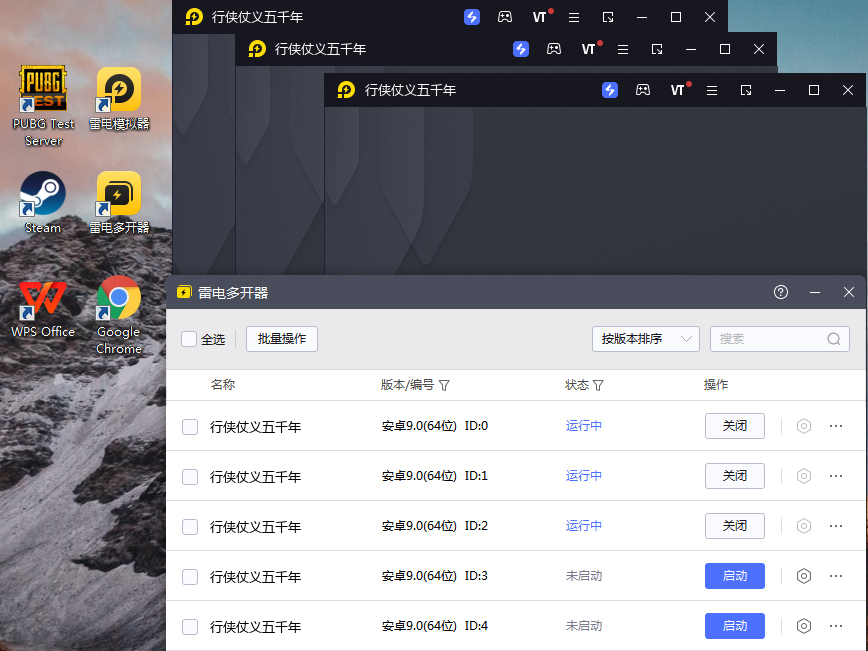This screenshot has height=651, width=868.
Task: Open the 版本/编号 filter funnel
Action: 443,385
